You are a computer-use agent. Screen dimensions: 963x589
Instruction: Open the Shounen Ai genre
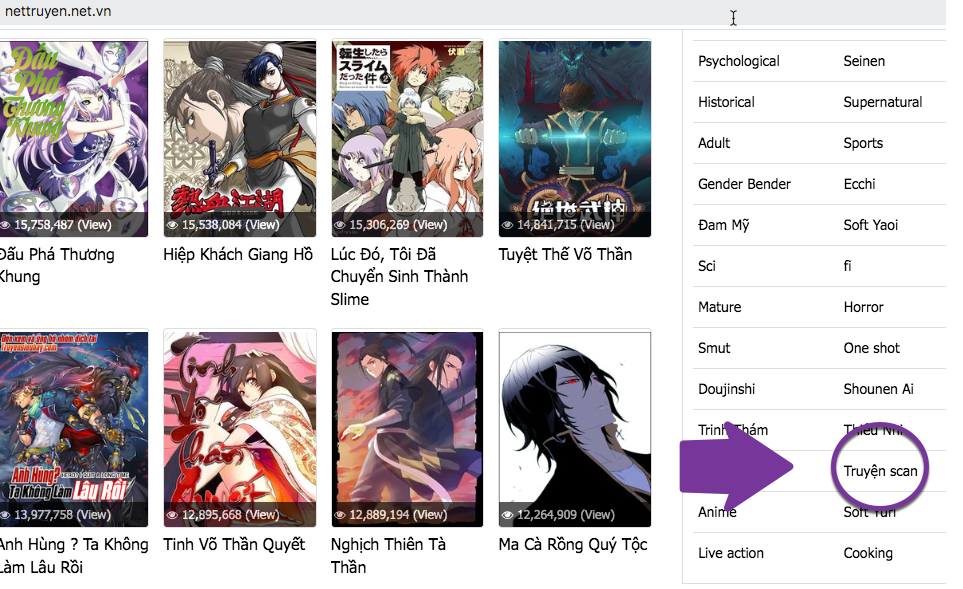click(878, 389)
